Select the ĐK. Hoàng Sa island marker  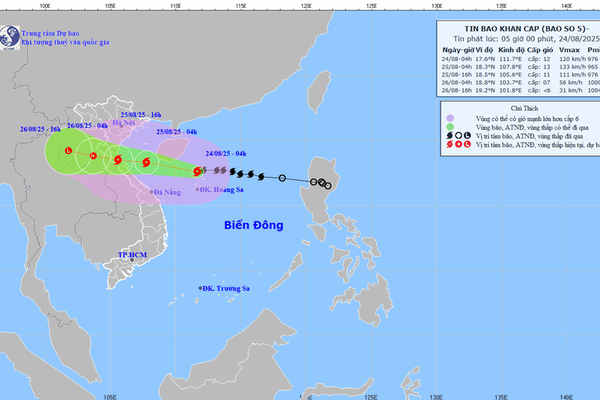point(197,189)
